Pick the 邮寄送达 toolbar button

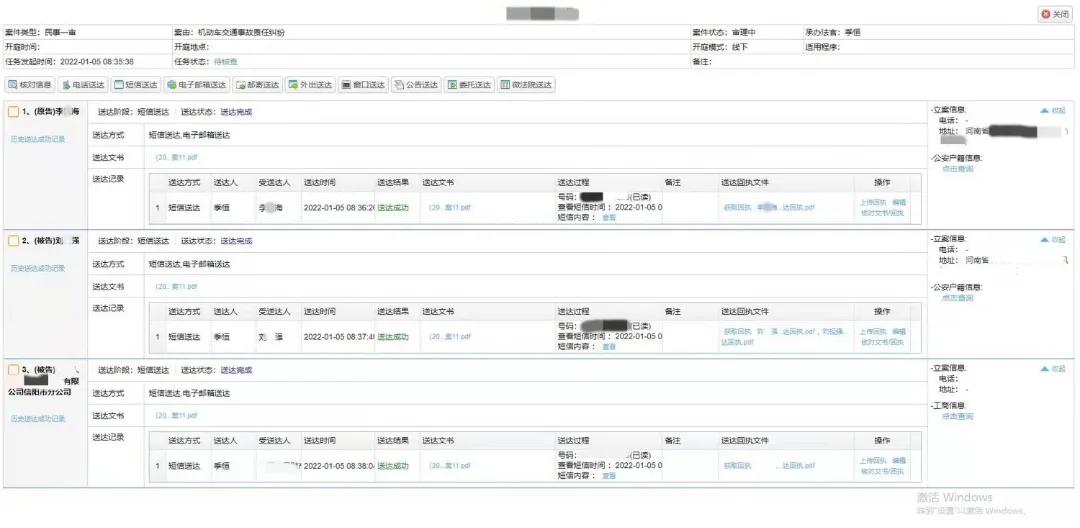coord(258,85)
